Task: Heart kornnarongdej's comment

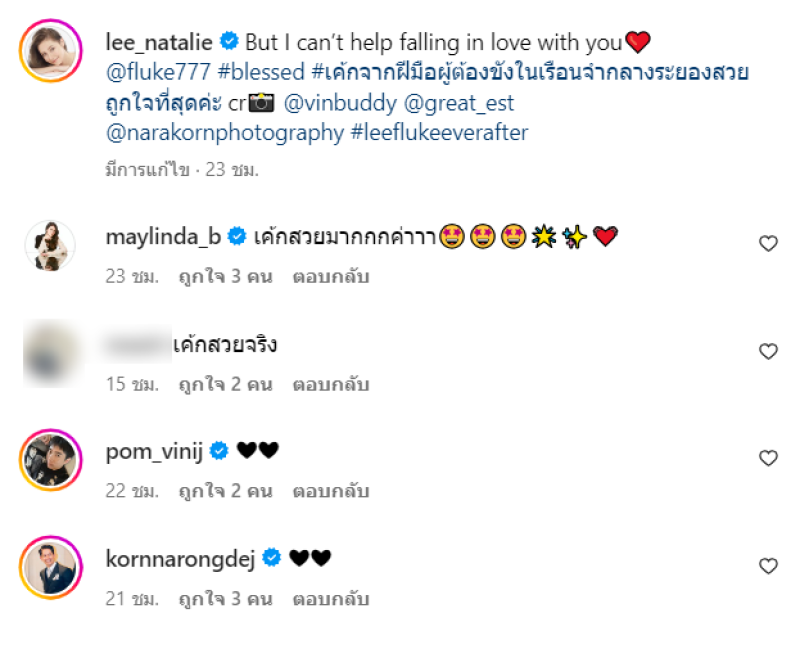Action: tap(768, 566)
